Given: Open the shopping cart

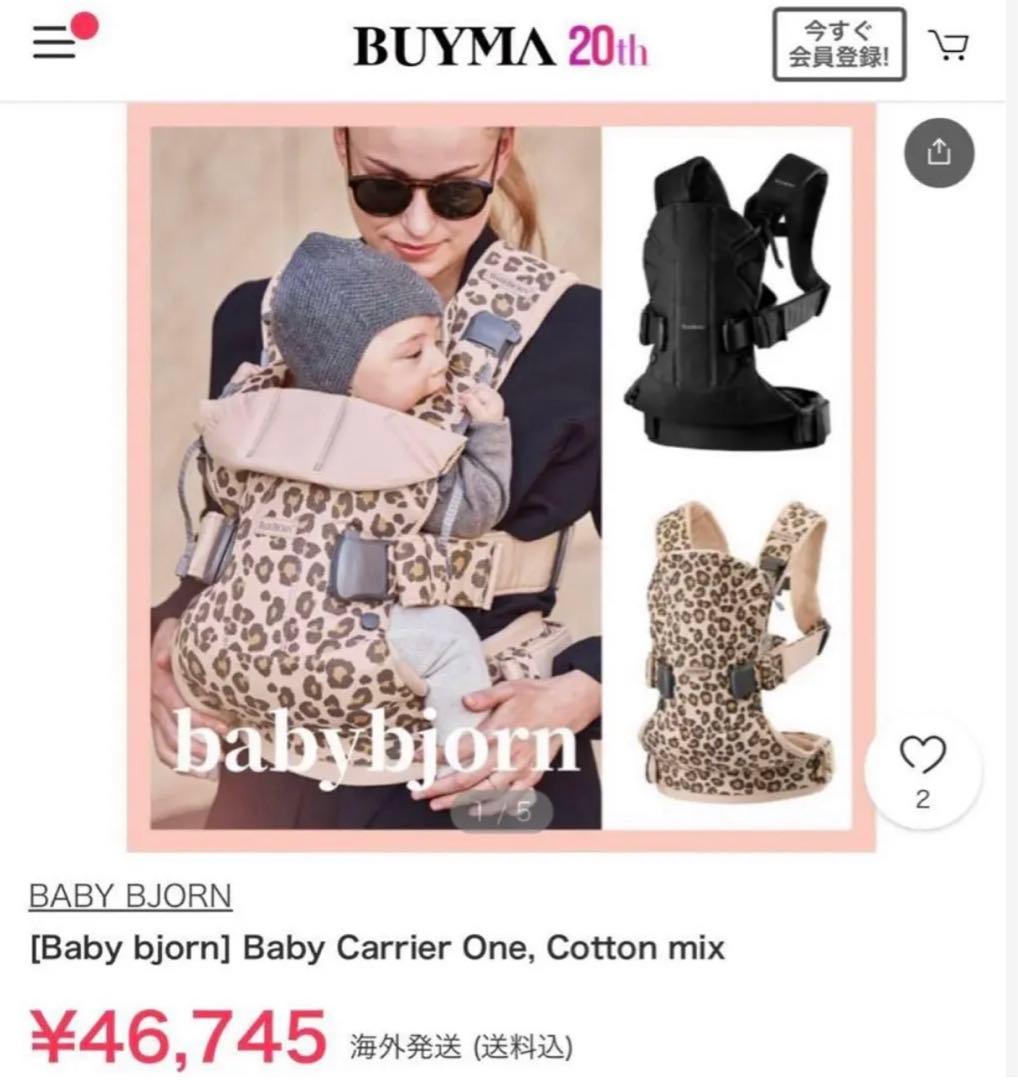Looking at the screenshot, I should click(x=951, y=45).
